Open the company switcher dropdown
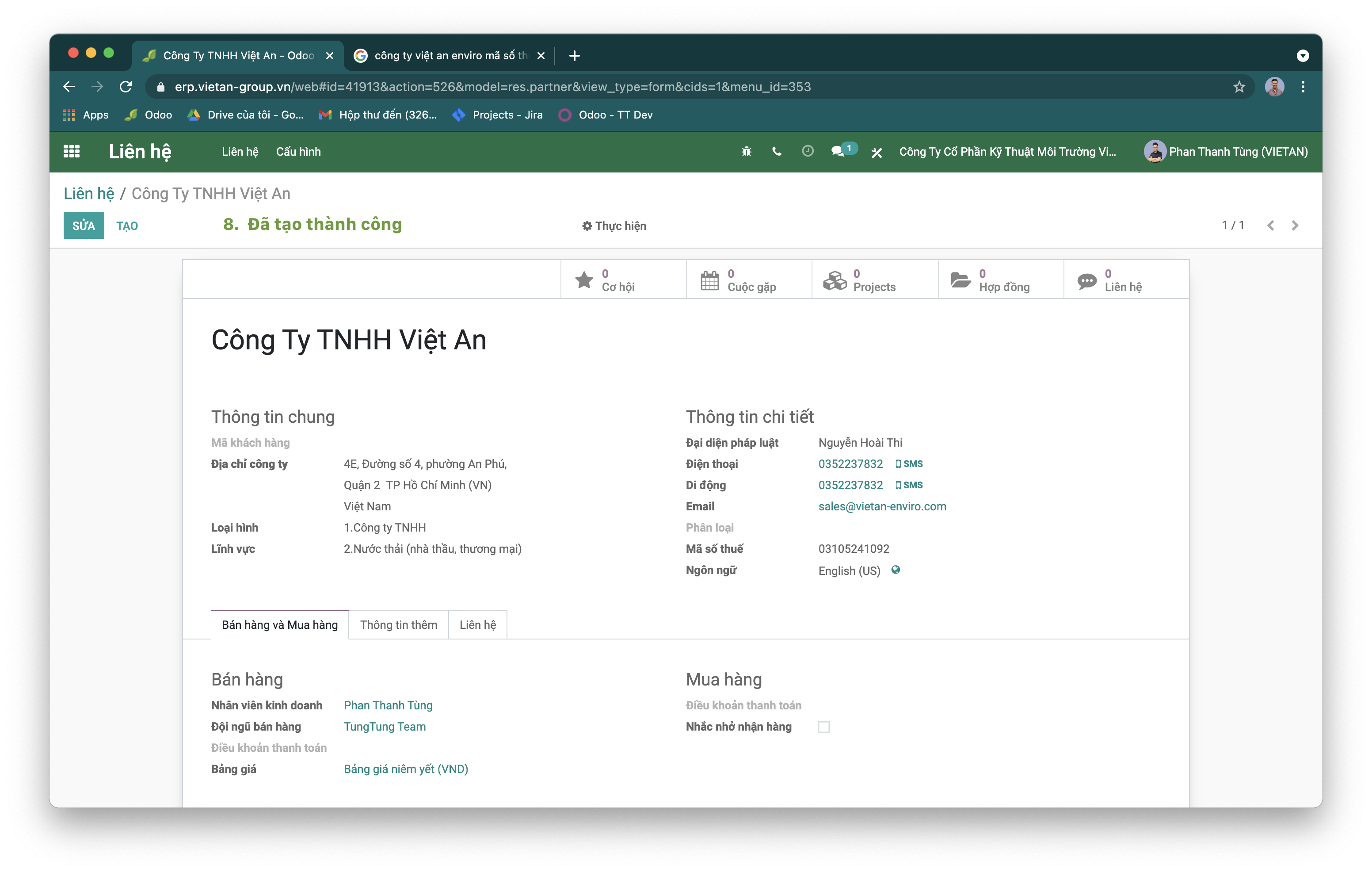This screenshot has width=1372, height=873. click(1007, 152)
